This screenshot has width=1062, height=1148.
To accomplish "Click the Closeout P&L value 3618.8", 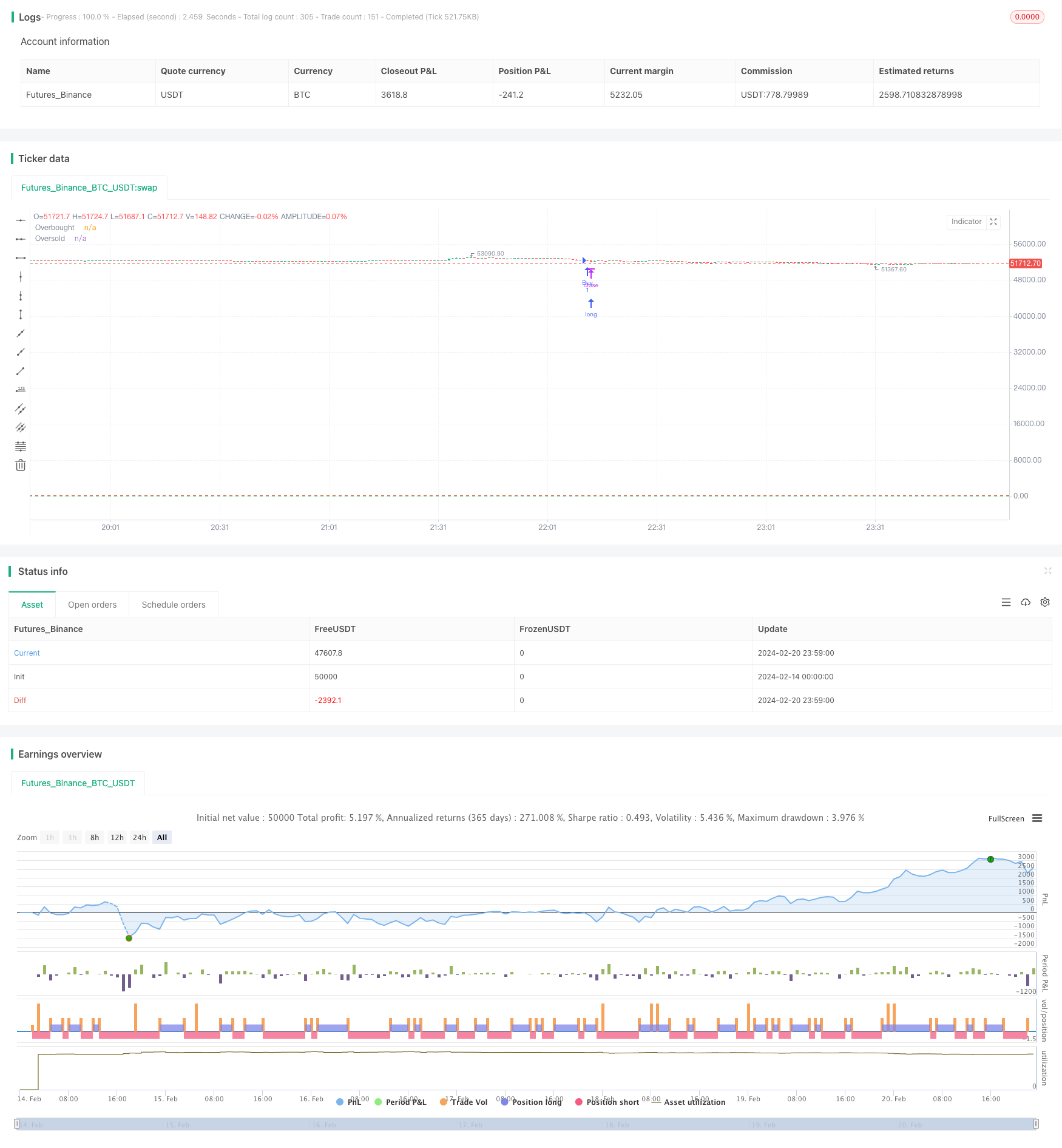I will click(394, 95).
